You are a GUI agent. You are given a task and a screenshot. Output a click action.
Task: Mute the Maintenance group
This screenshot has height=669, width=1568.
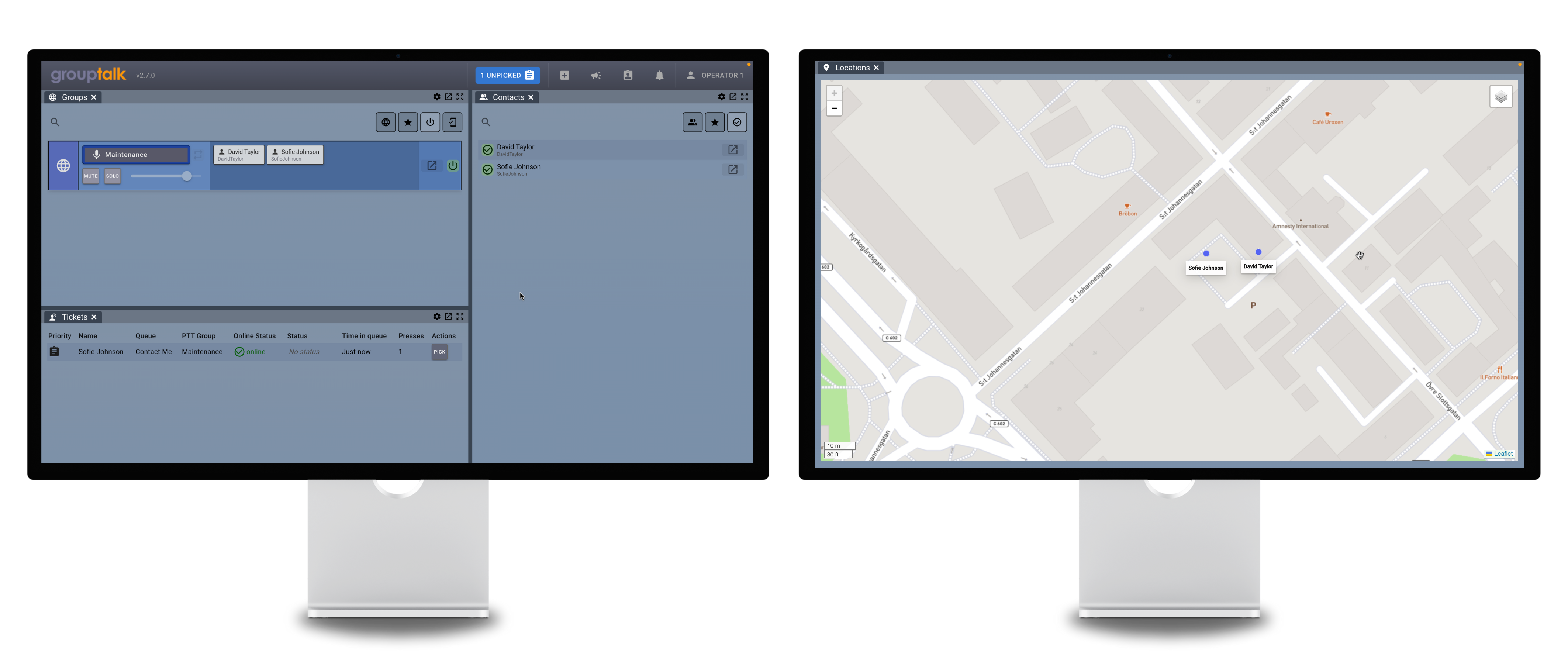pyautogui.click(x=90, y=176)
